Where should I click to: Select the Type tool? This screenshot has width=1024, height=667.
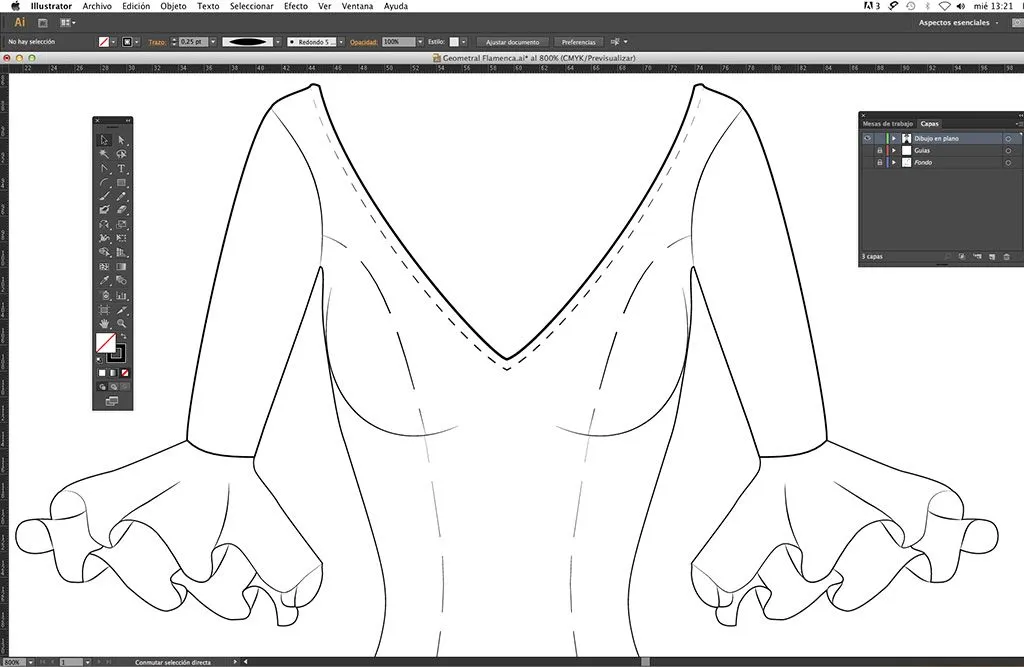click(121, 169)
